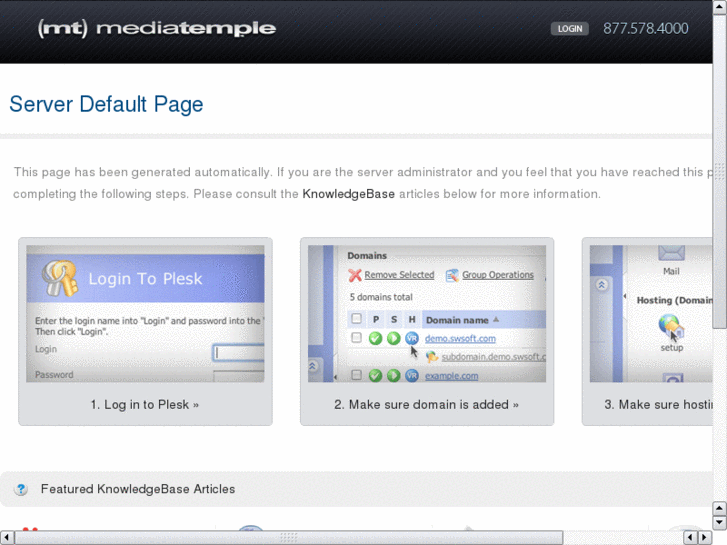Click the keys icon in Plesk thumbnail

pyautogui.click(x=59, y=277)
